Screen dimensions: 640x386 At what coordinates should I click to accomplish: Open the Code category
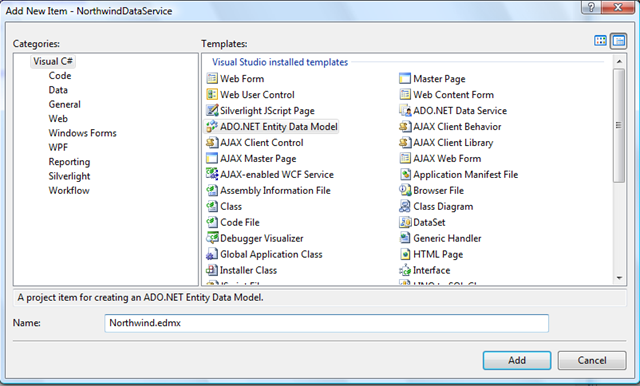click(60, 75)
